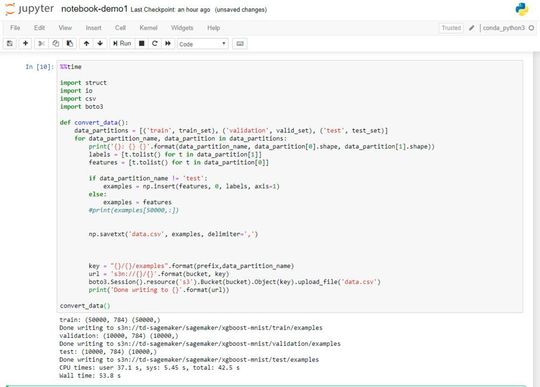
Task: Open the Widgets menu
Action: (x=182, y=28)
